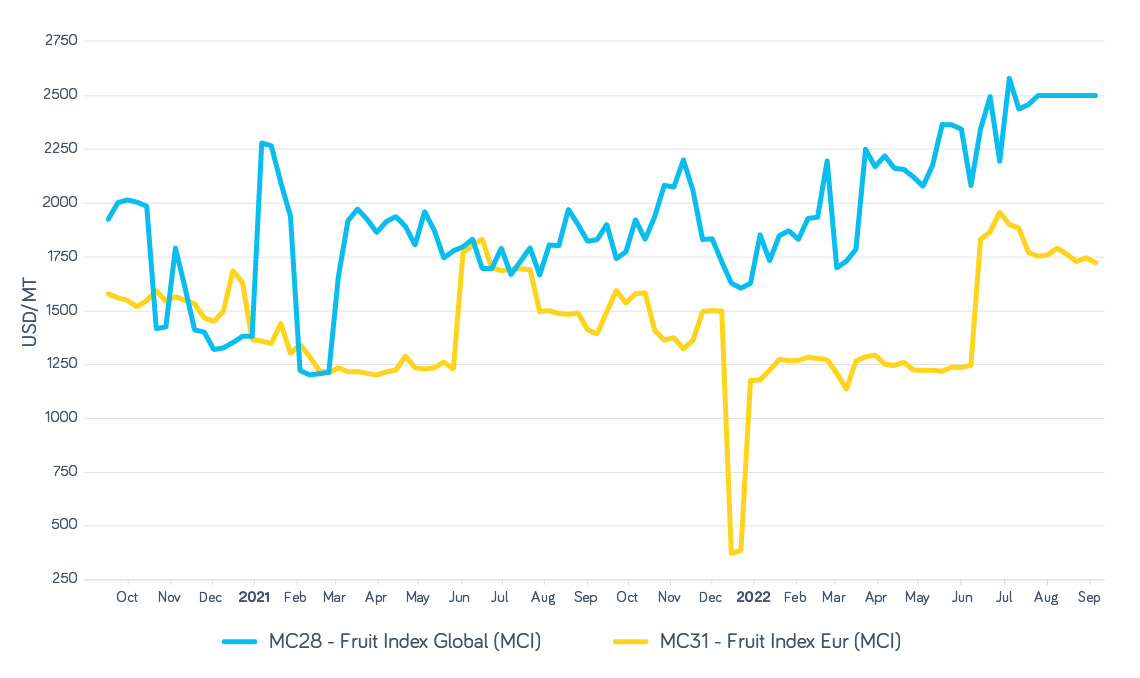Screen dimensions: 1140x678
Task: Click the USD/MT y-axis title
Action: pos(27,310)
